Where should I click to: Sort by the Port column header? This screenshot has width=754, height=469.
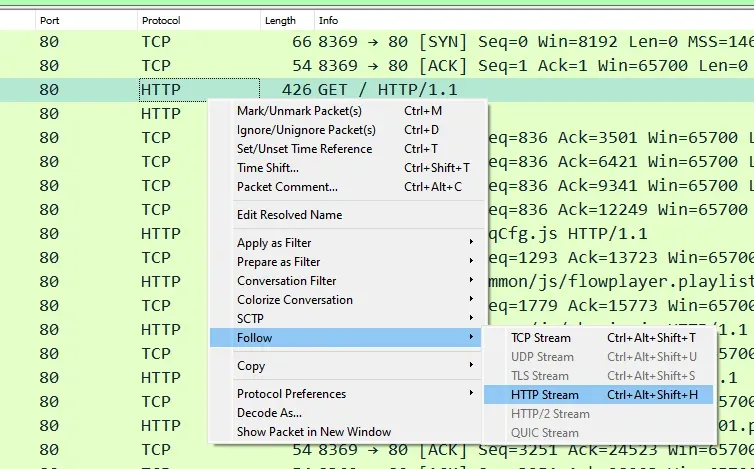pos(86,21)
